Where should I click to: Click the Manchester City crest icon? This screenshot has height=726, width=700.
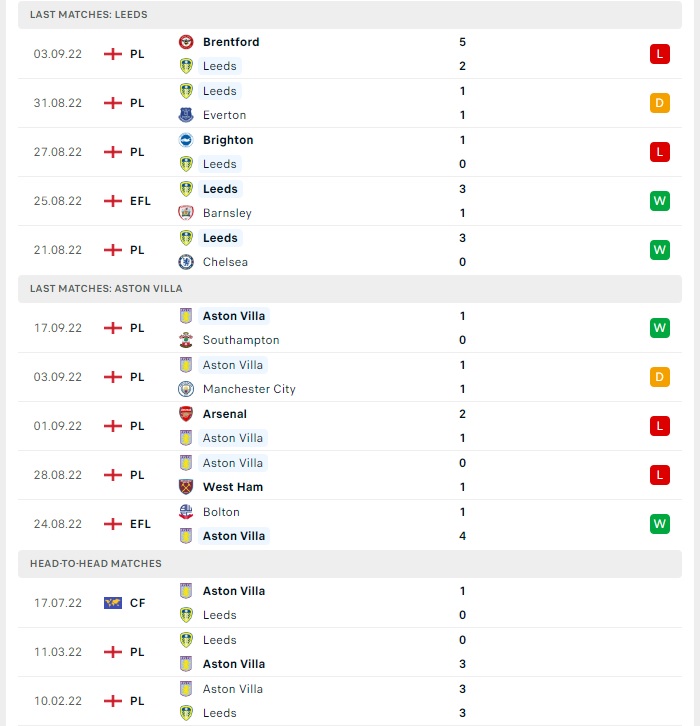pyautogui.click(x=186, y=389)
